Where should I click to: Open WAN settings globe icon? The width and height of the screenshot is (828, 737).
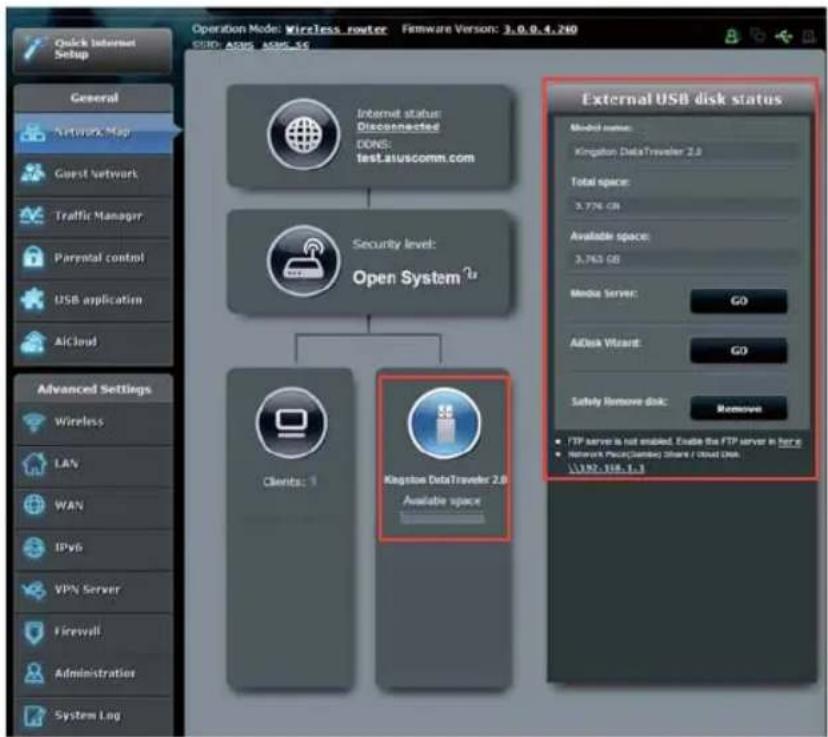(x=93, y=505)
